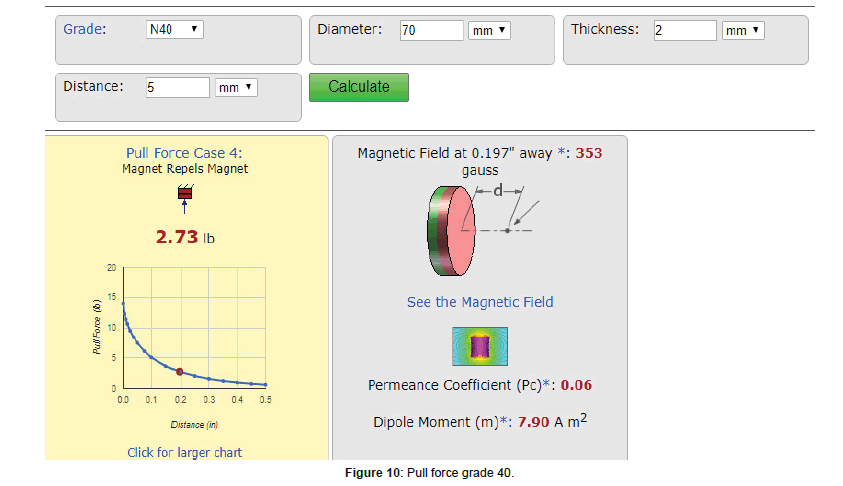Select the red data point on chart

[180, 372]
